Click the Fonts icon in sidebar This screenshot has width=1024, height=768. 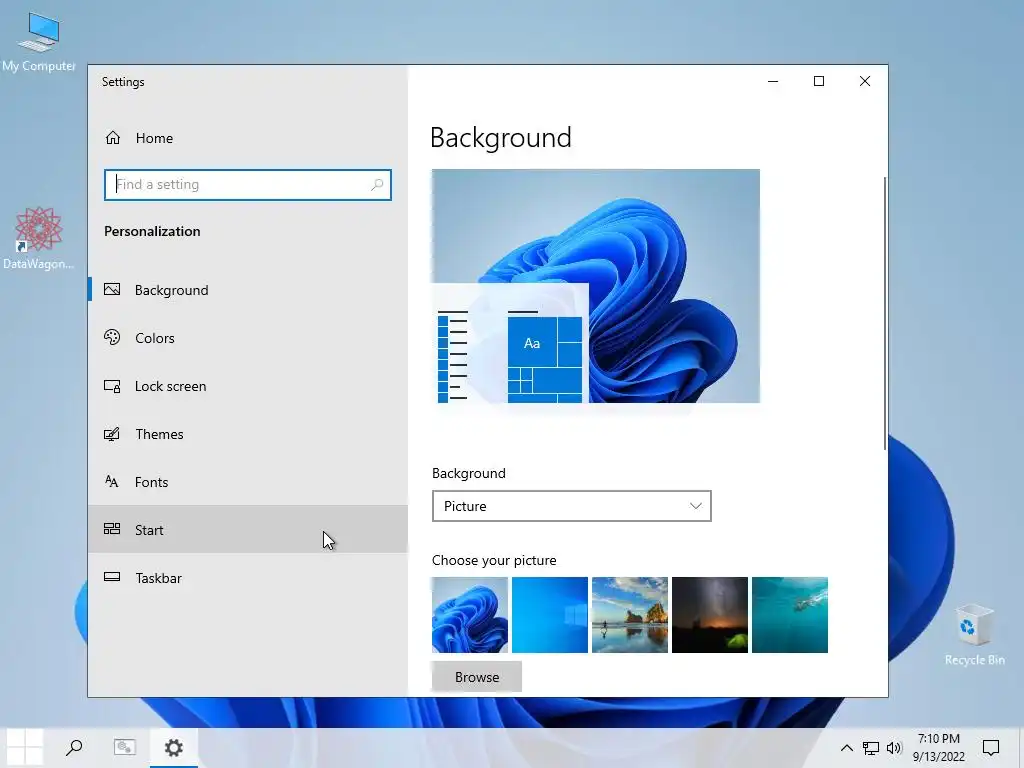tap(112, 482)
